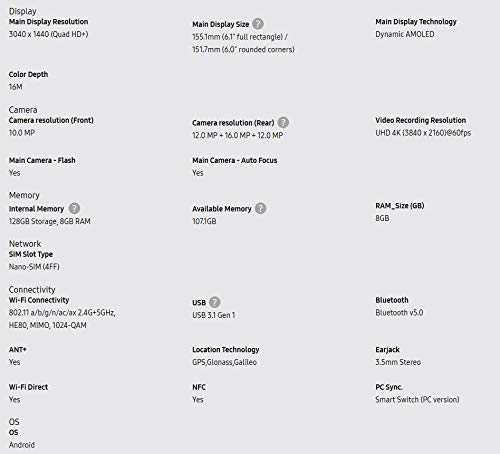Screen dimensions: 500x454
Task: Select the Display section heading
Action: (23, 11)
